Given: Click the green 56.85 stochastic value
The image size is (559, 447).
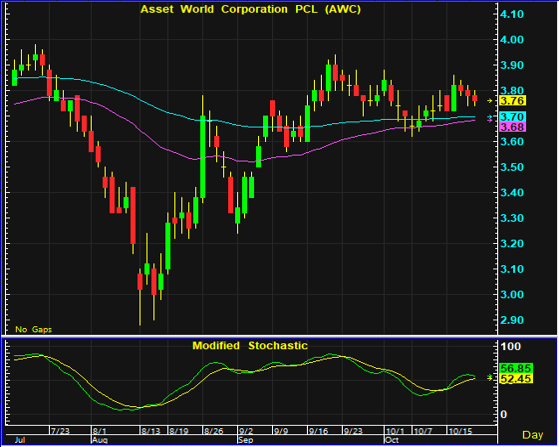Looking at the screenshot, I should click(516, 368).
